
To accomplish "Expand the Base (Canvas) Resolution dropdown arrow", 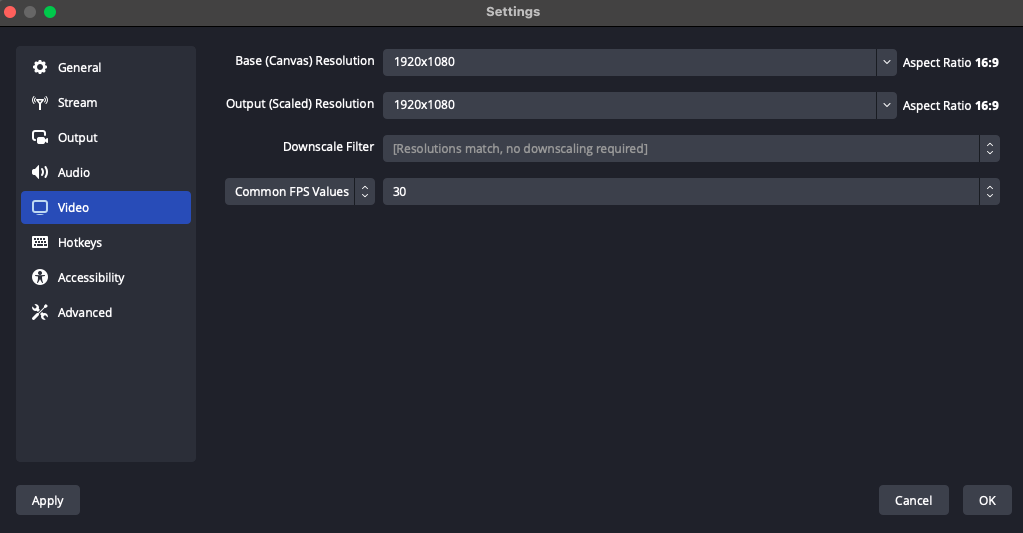I will click(886, 62).
